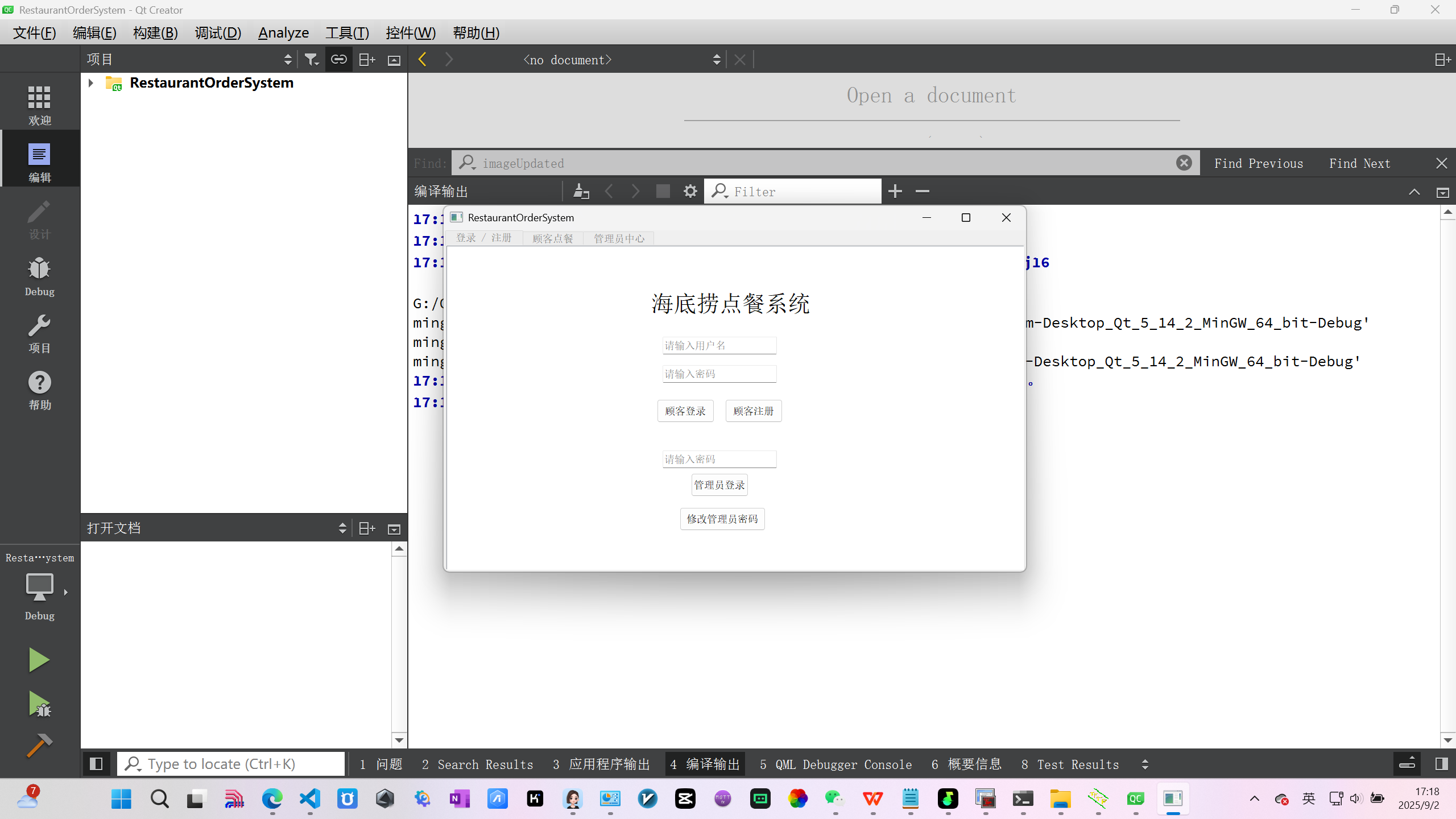Open Find options magnifier dropdown

coord(467,163)
